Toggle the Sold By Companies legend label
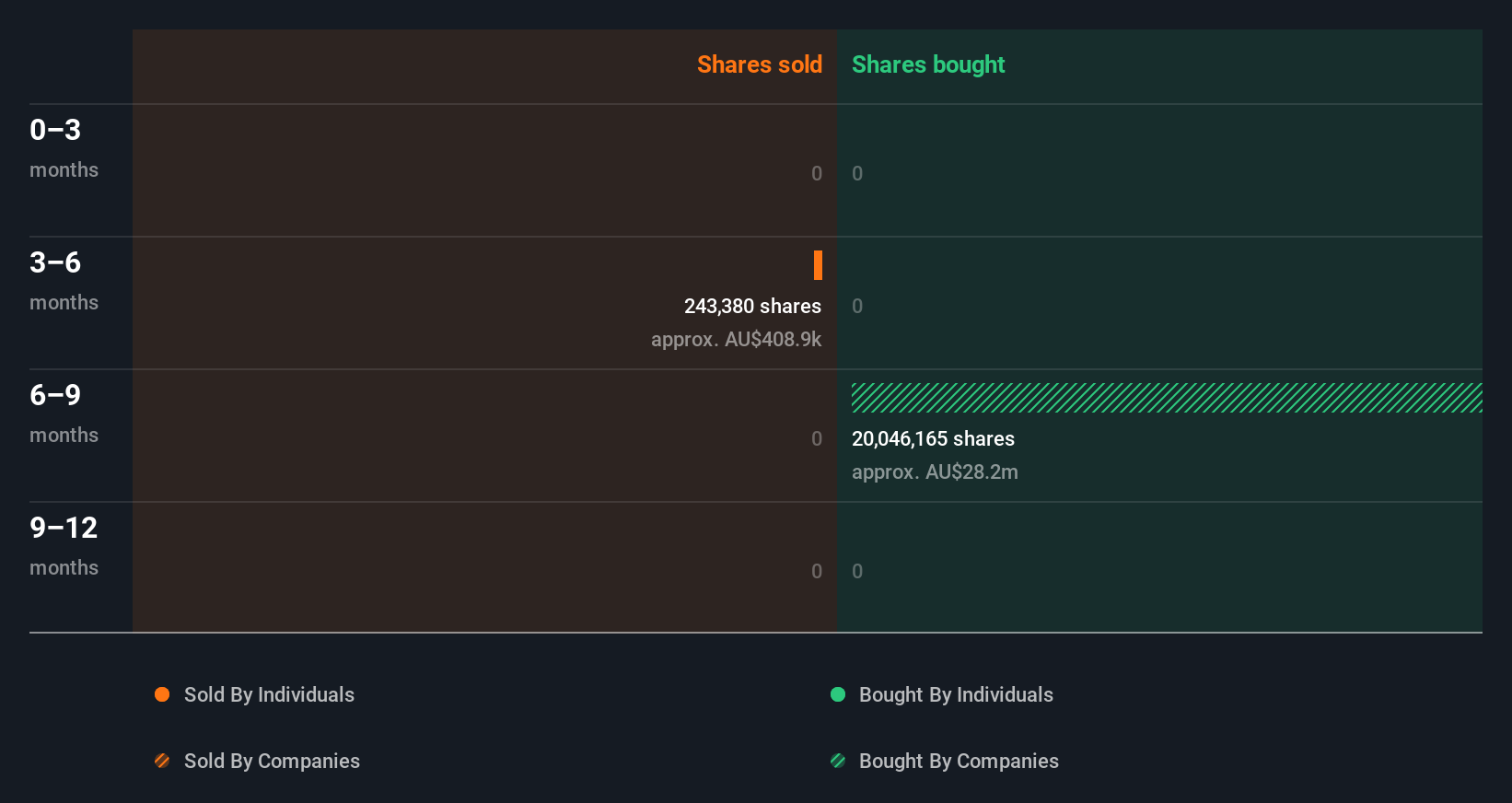 pos(272,761)
